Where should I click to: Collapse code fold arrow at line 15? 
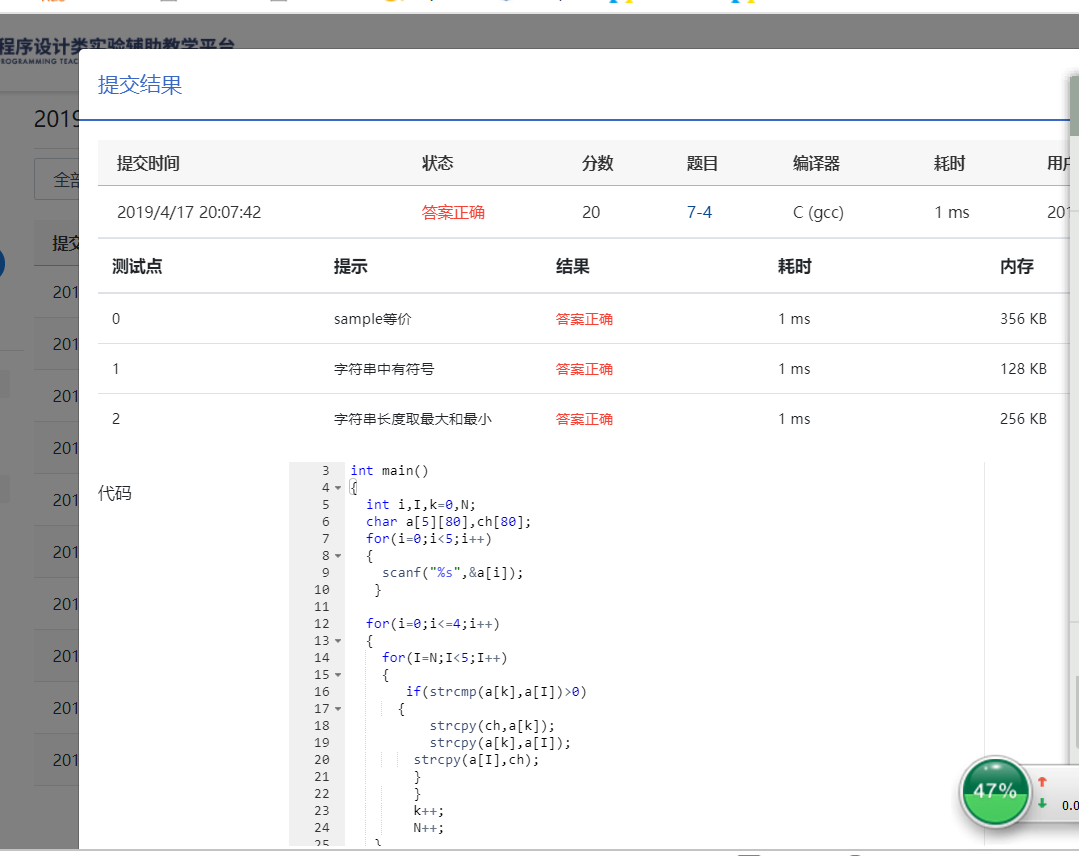pos(338,675)
